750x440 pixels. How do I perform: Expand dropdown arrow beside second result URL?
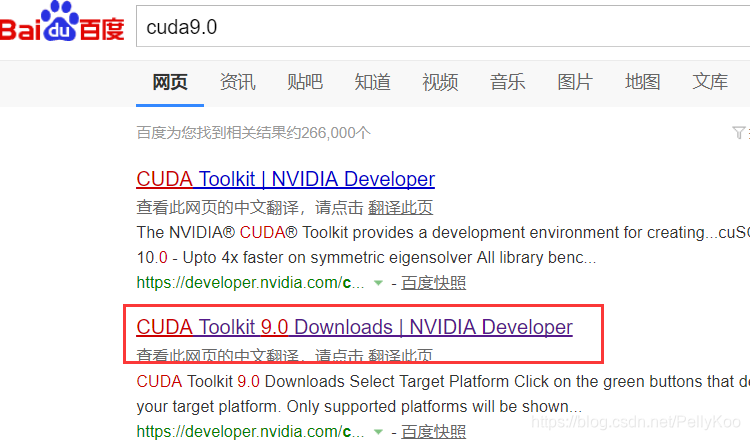click(x=378, y=432)
